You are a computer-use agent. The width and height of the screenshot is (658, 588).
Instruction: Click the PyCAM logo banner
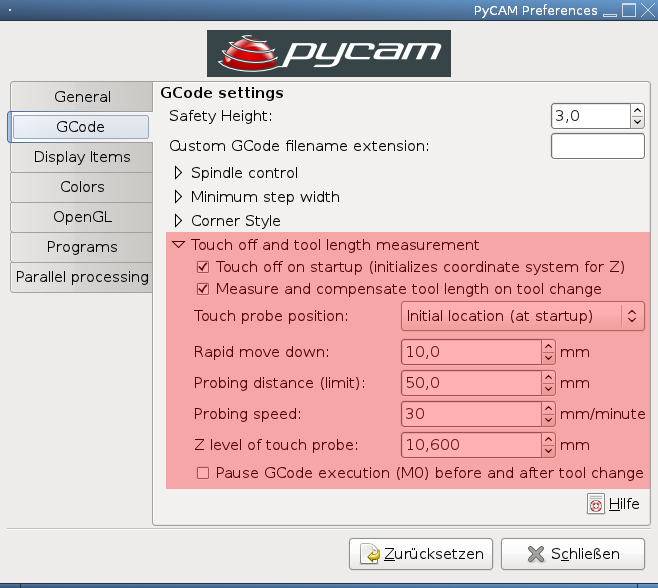328,53
